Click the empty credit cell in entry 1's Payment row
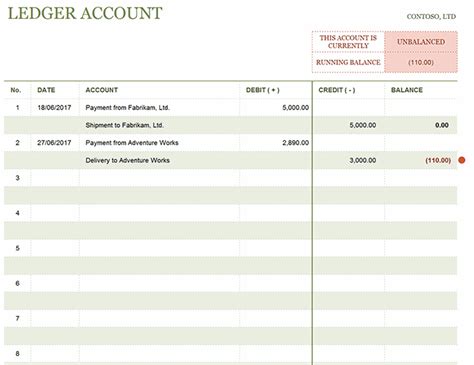Image resolution: width=474 pixels, height=365 pixels. click(x=349, y=108)
